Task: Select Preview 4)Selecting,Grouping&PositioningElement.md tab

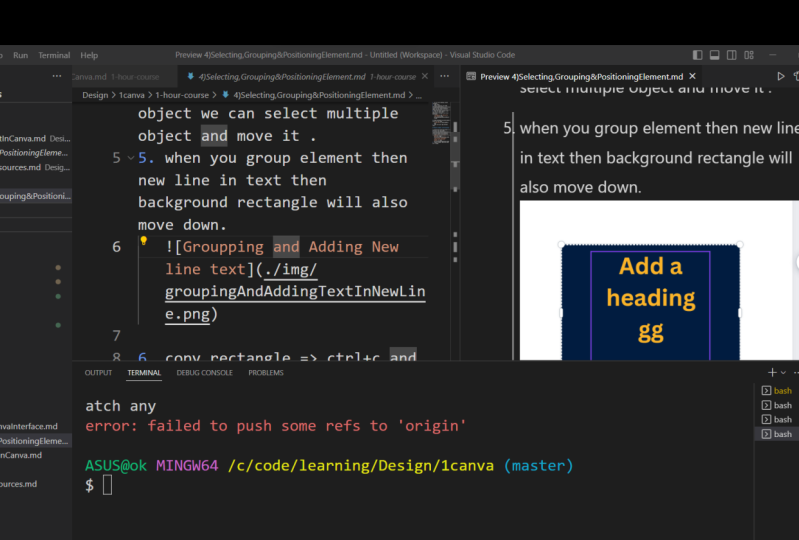Action: coord(581,77)
